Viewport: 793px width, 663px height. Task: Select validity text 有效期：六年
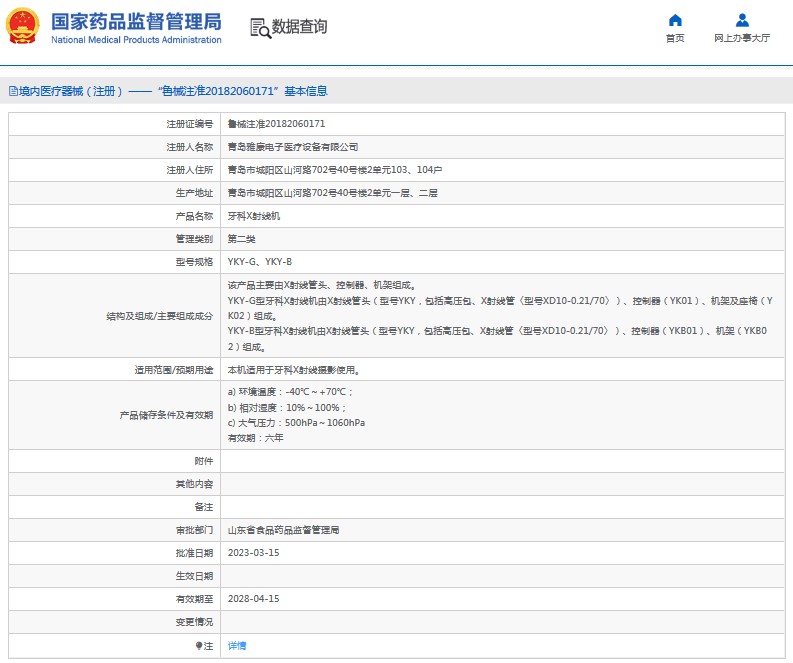(255, 438)
